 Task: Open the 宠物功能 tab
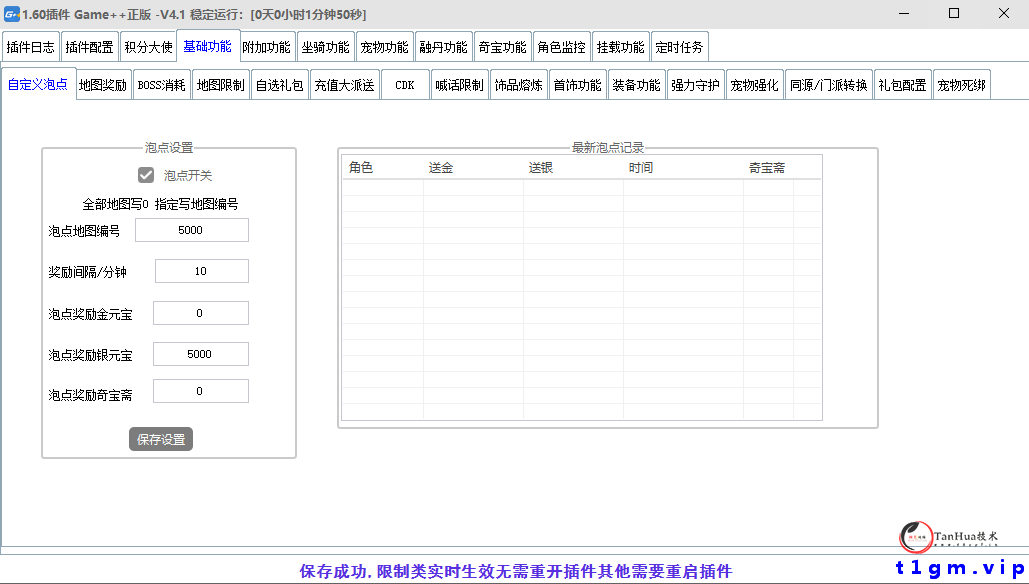384,45
